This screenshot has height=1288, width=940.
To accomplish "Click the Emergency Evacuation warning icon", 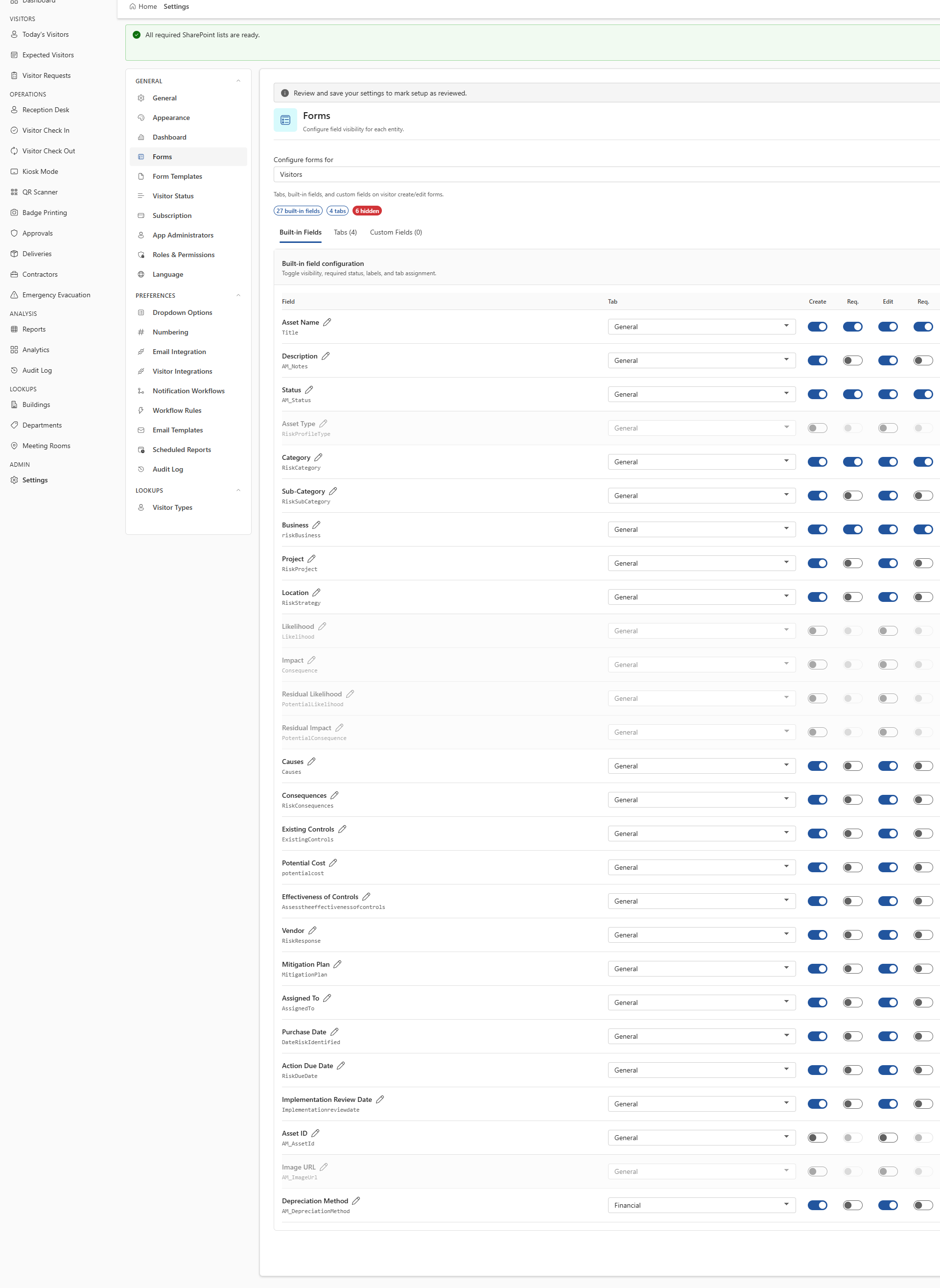I will click(x=14, y=295).
